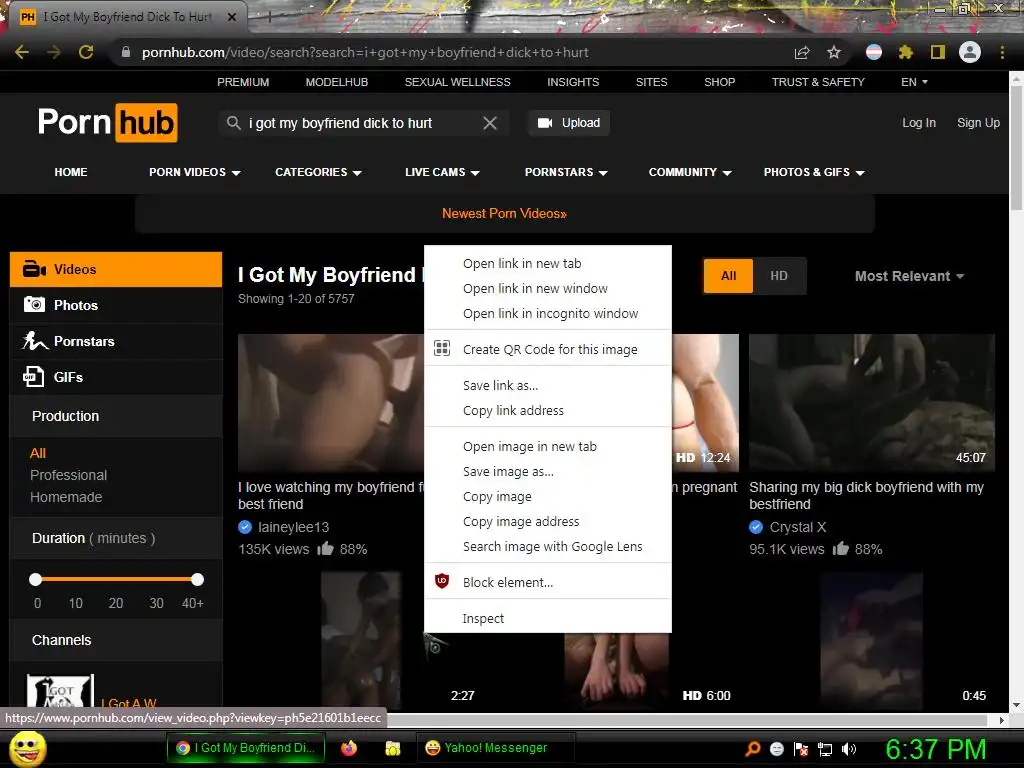The height and width of the screenshot is (768, 1024).
Task: Select Inspect from the context menu
Action: 547,618
